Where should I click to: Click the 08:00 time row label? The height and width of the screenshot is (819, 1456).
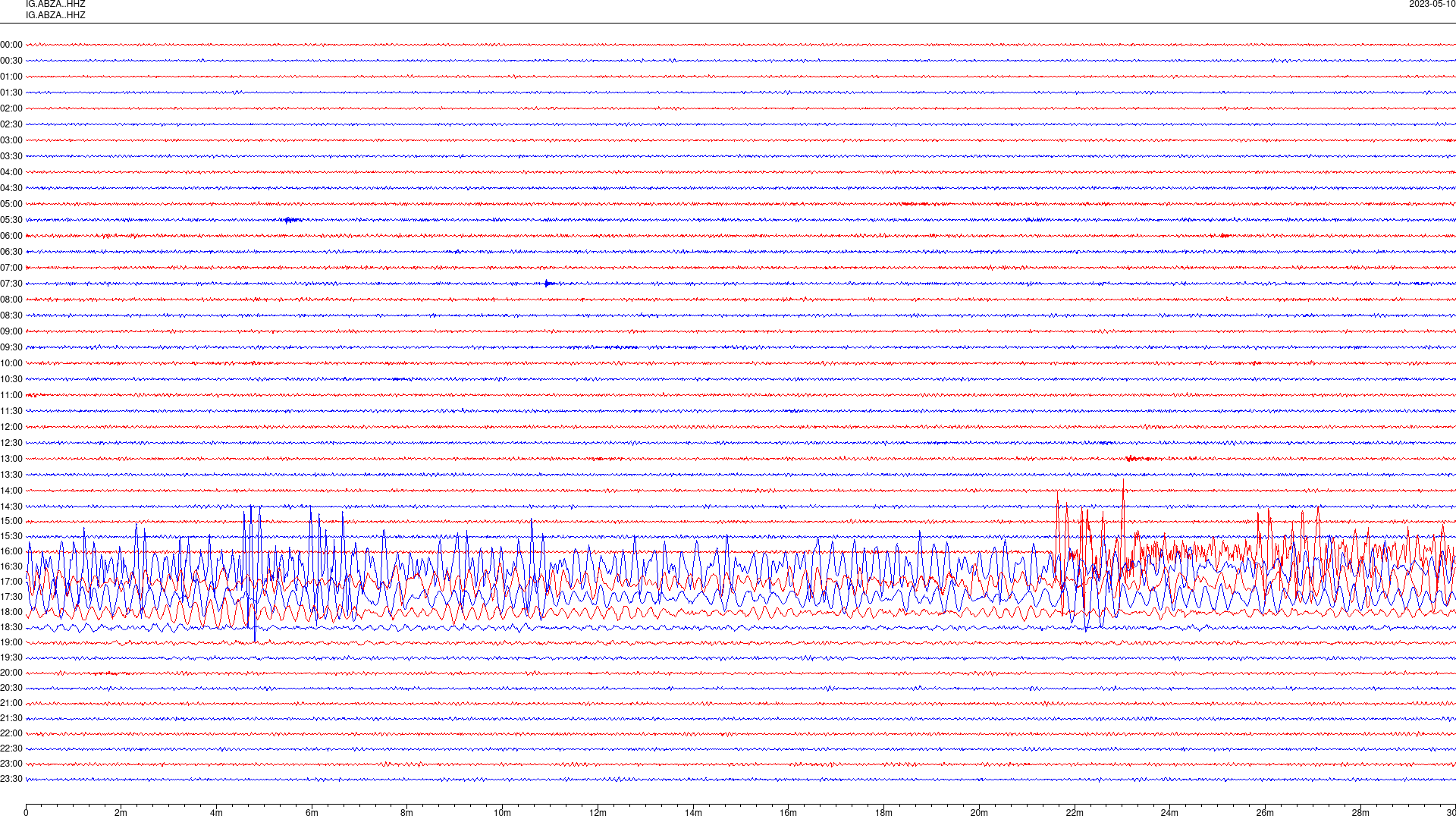(x=11, y=300)
